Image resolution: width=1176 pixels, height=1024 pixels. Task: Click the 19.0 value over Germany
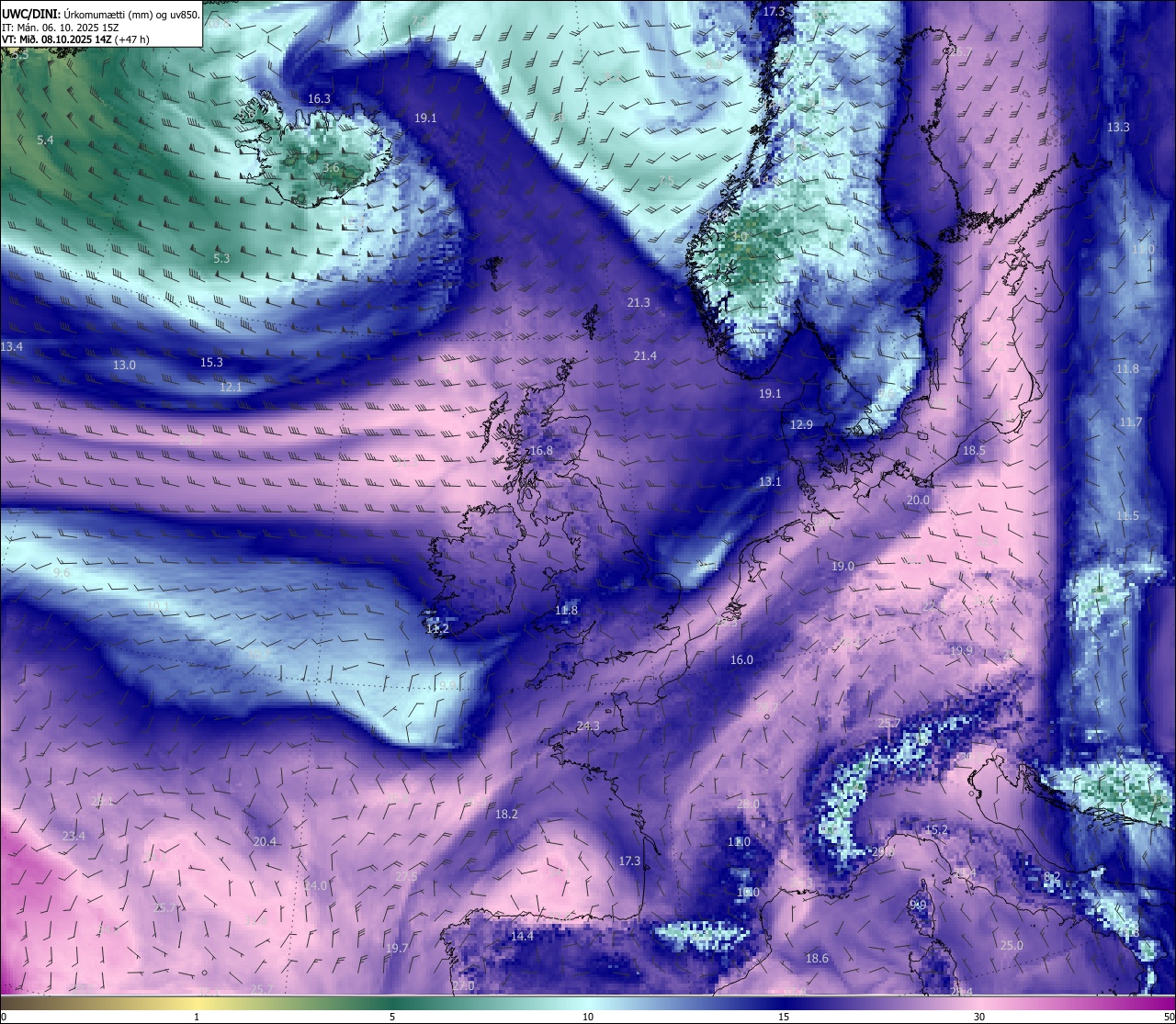click(842, 566)
